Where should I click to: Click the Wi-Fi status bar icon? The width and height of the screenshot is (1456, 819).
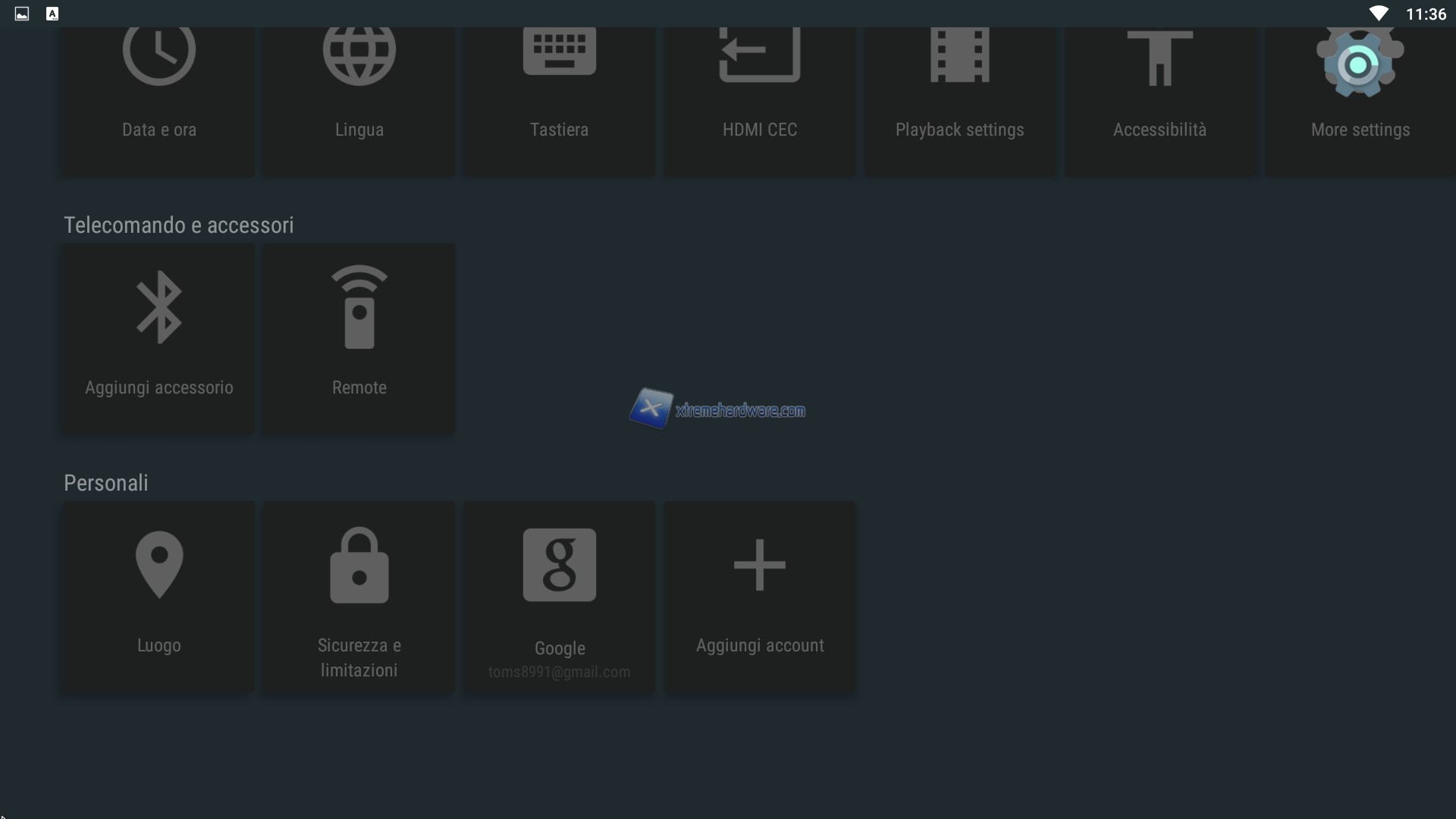(x=1378, y=14)
